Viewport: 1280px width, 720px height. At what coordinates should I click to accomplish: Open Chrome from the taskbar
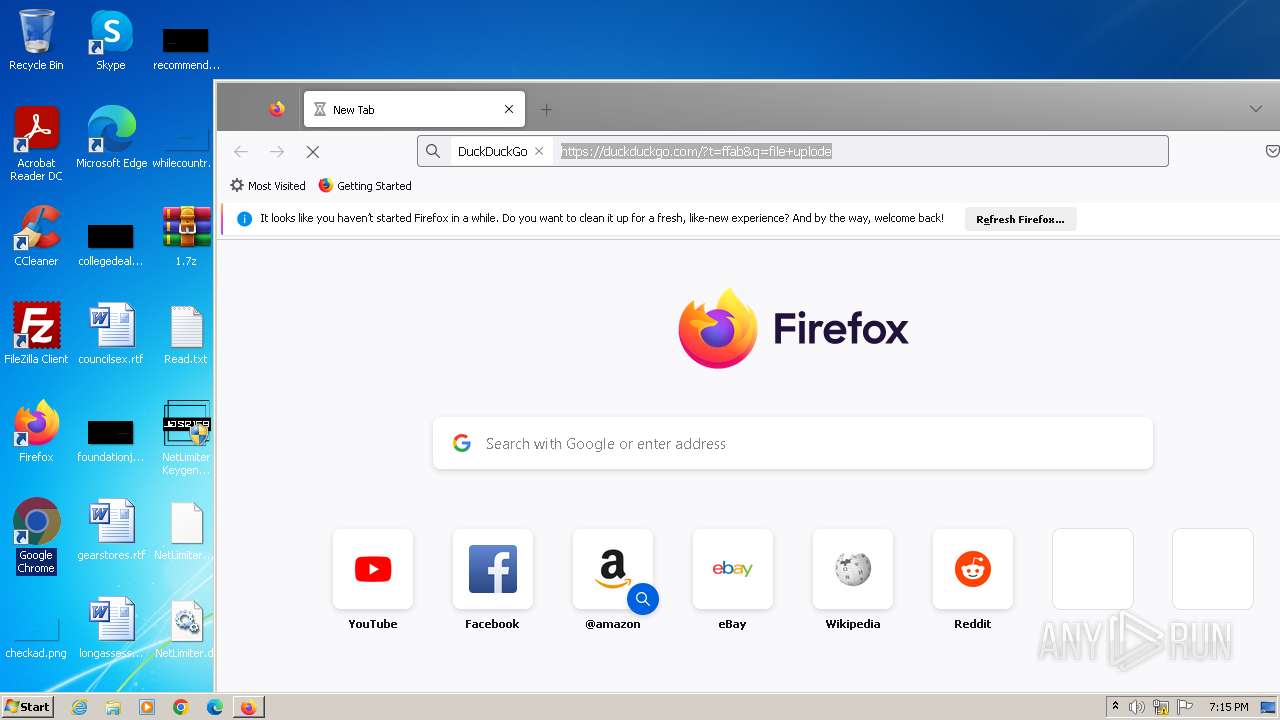coord(181,707)
